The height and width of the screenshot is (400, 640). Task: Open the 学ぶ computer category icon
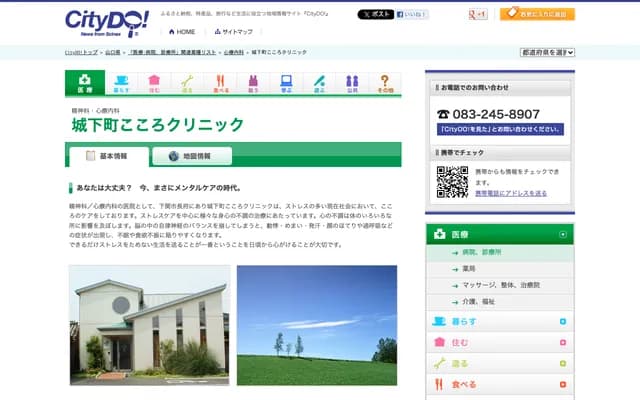coord(286,83)
